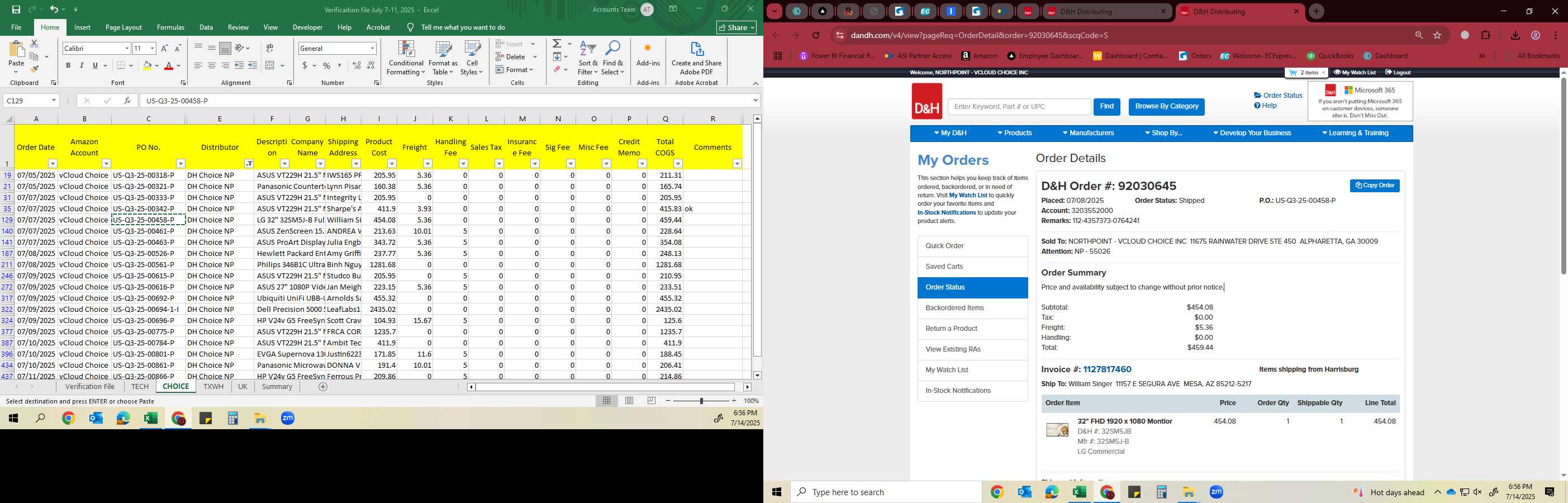1568x503 pixels.
Task: Toggle Align Left in Excel ribbon
Action: (198, 66)
